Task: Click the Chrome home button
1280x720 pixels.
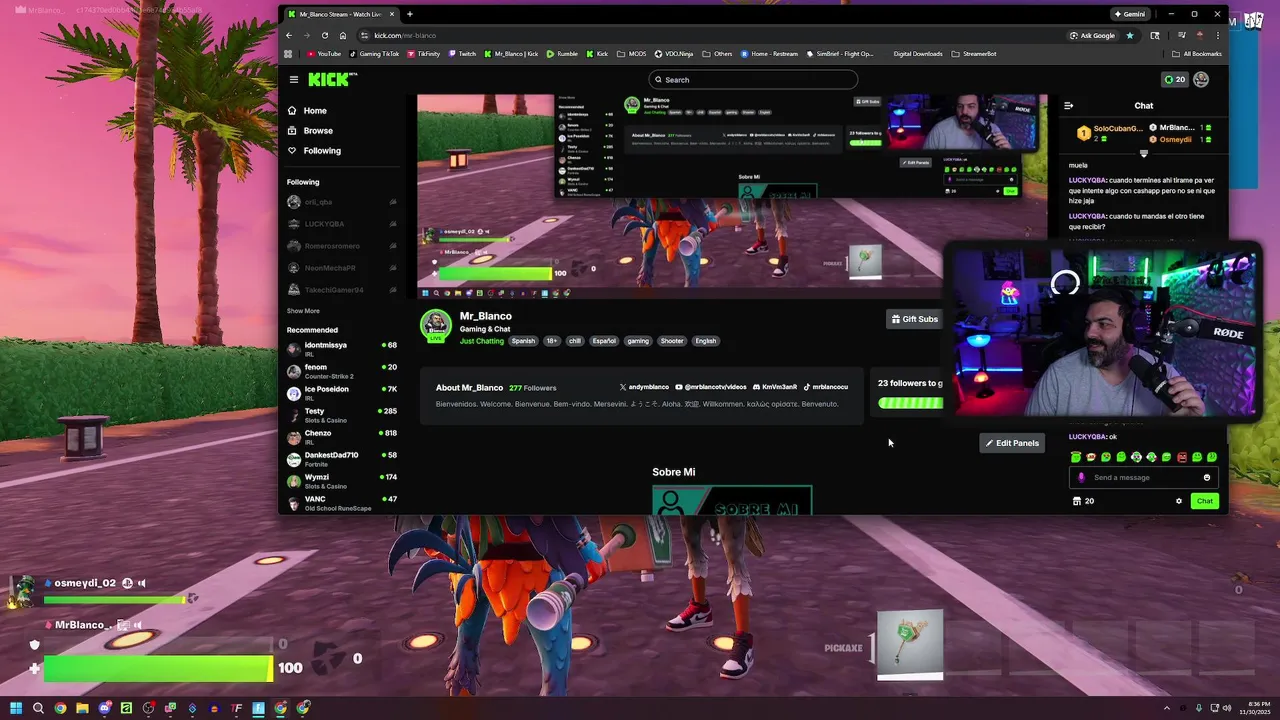Action: 343,35
